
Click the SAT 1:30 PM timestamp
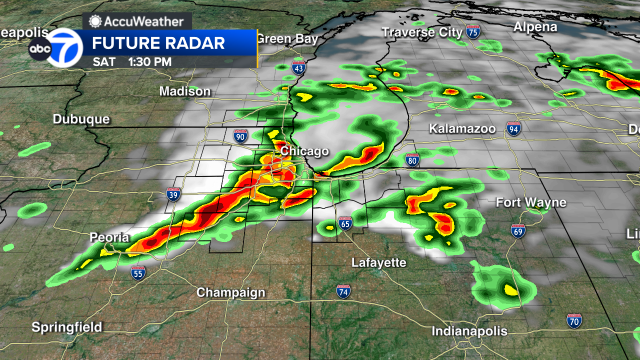click(x=132, y=62)
